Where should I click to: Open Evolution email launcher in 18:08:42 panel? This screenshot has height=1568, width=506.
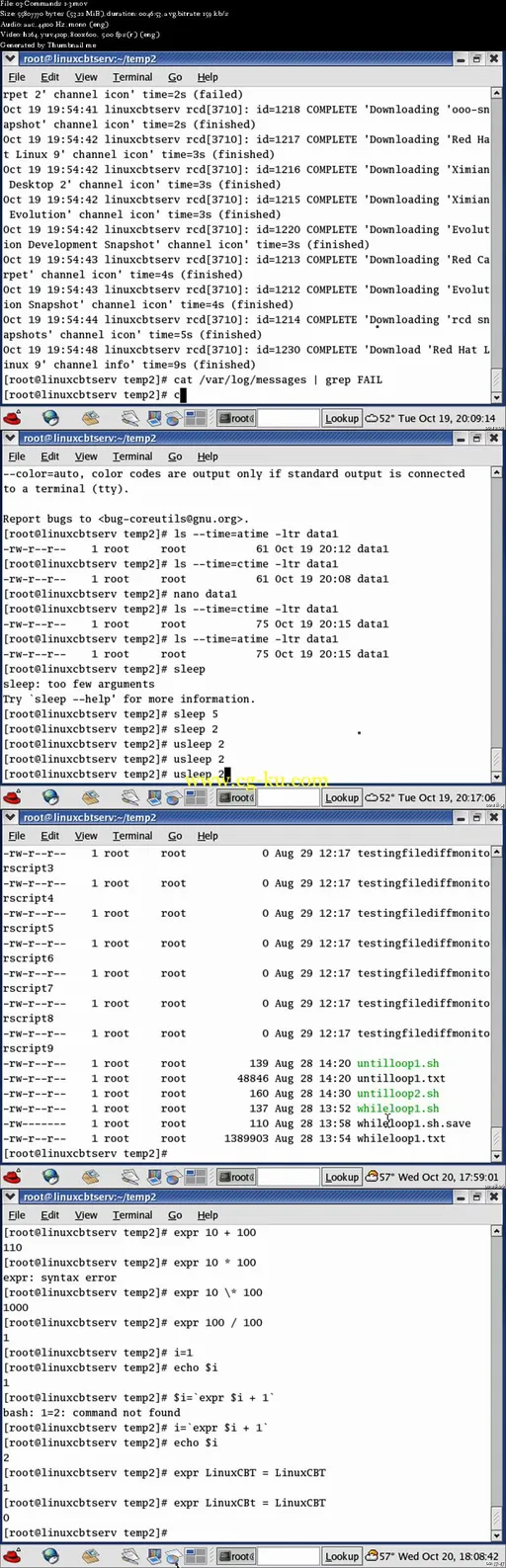(x=90, y=1556)
